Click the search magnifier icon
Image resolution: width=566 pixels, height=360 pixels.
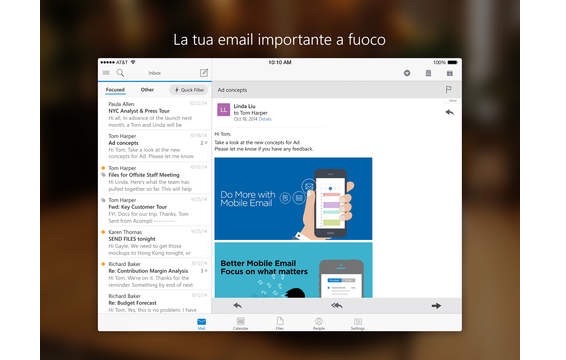[x=120, y=73]
